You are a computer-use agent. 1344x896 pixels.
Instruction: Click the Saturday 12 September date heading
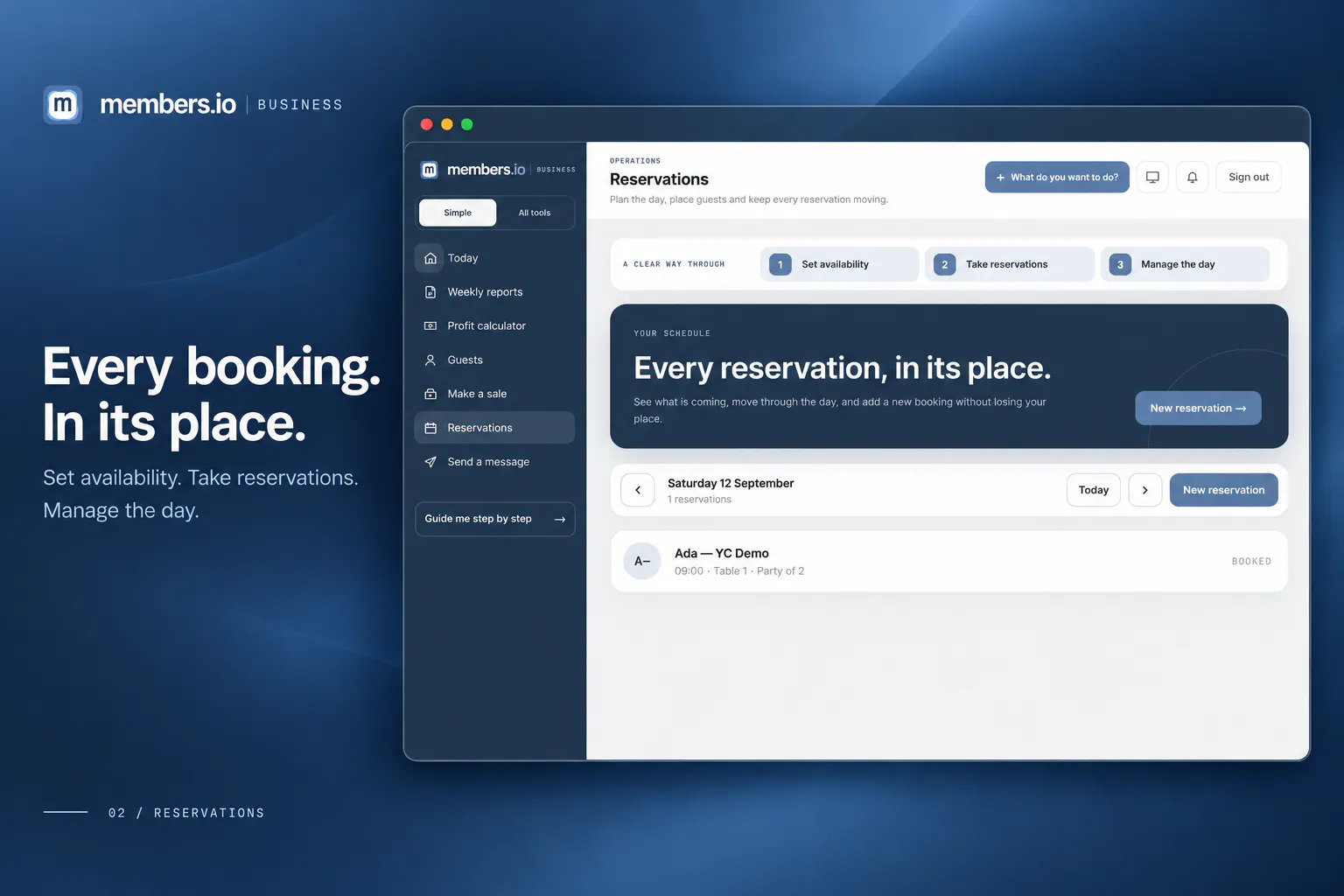click(x=731, y=483)
